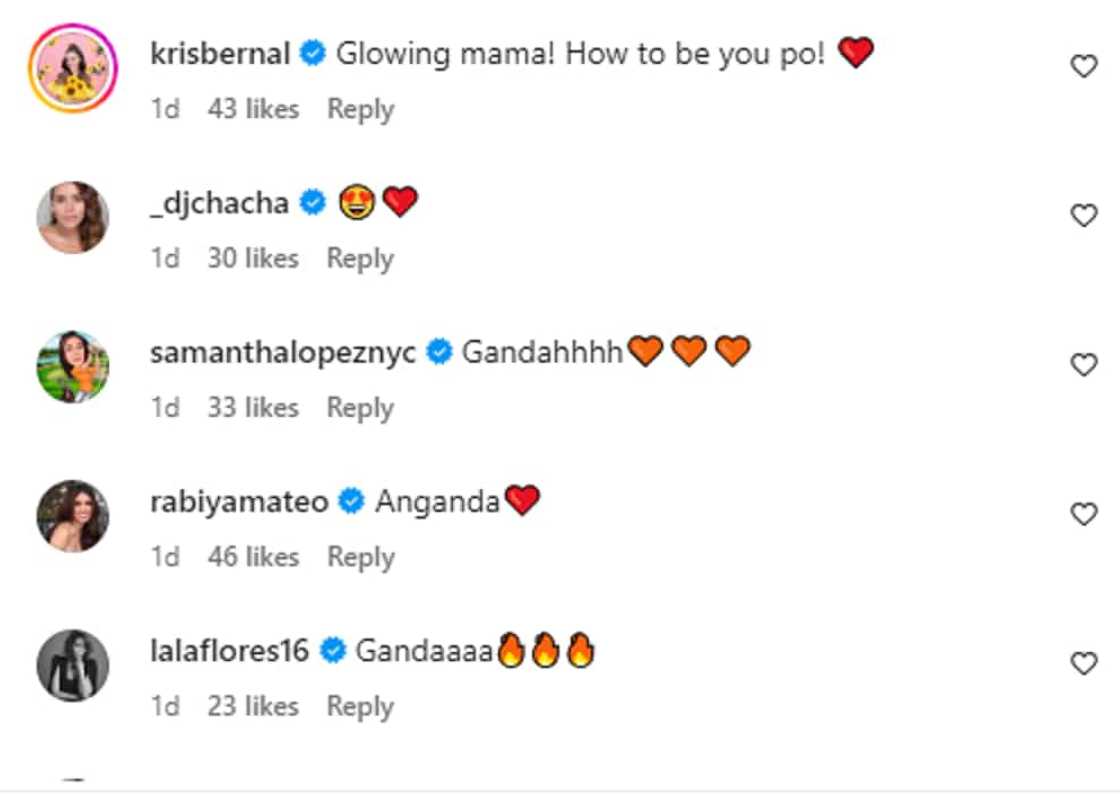View who liked krisbernal's comment (43 likes)

click(253, 109)
